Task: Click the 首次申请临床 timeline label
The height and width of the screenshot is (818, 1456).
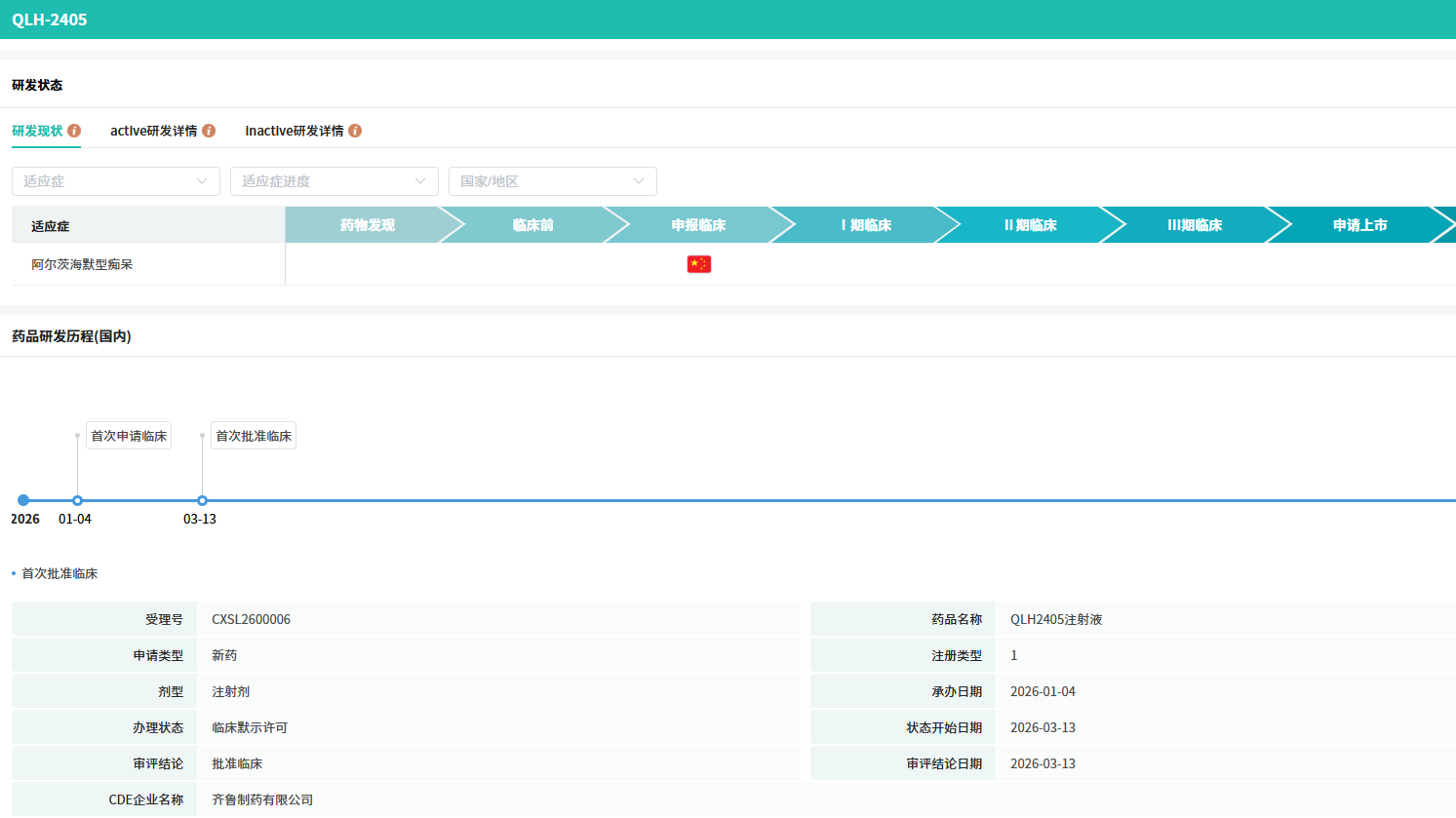Action: coord(129,436)
